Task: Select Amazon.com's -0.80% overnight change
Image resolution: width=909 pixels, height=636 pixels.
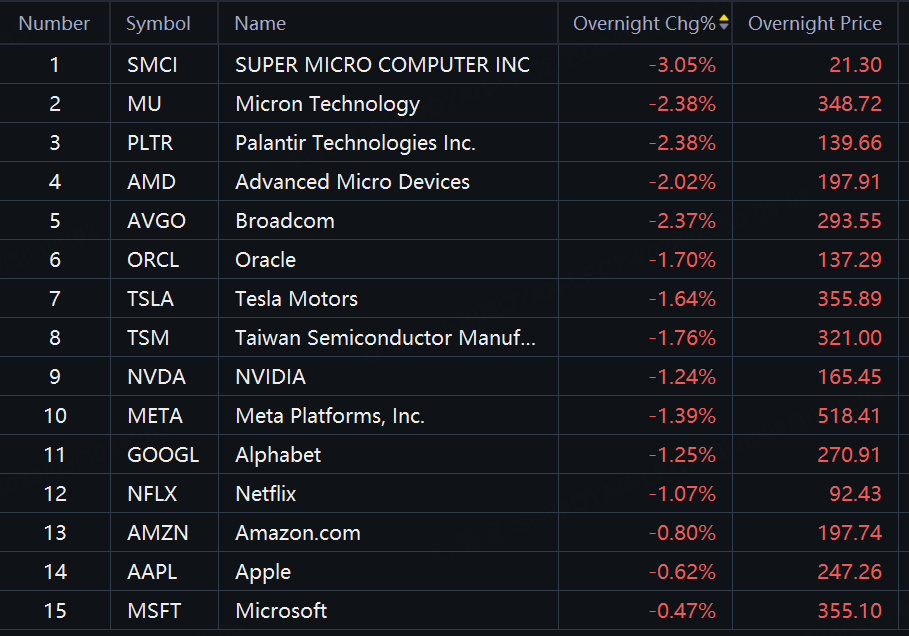Action: 682,533
